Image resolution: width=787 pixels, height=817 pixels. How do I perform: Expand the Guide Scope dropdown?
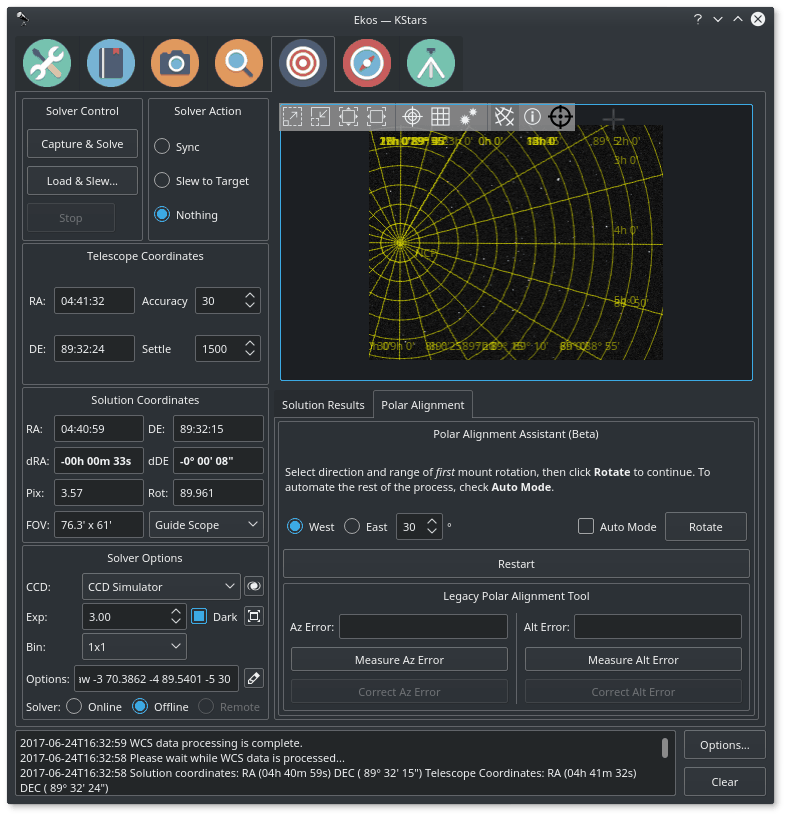pyautogui.click(x=205, y=524)
